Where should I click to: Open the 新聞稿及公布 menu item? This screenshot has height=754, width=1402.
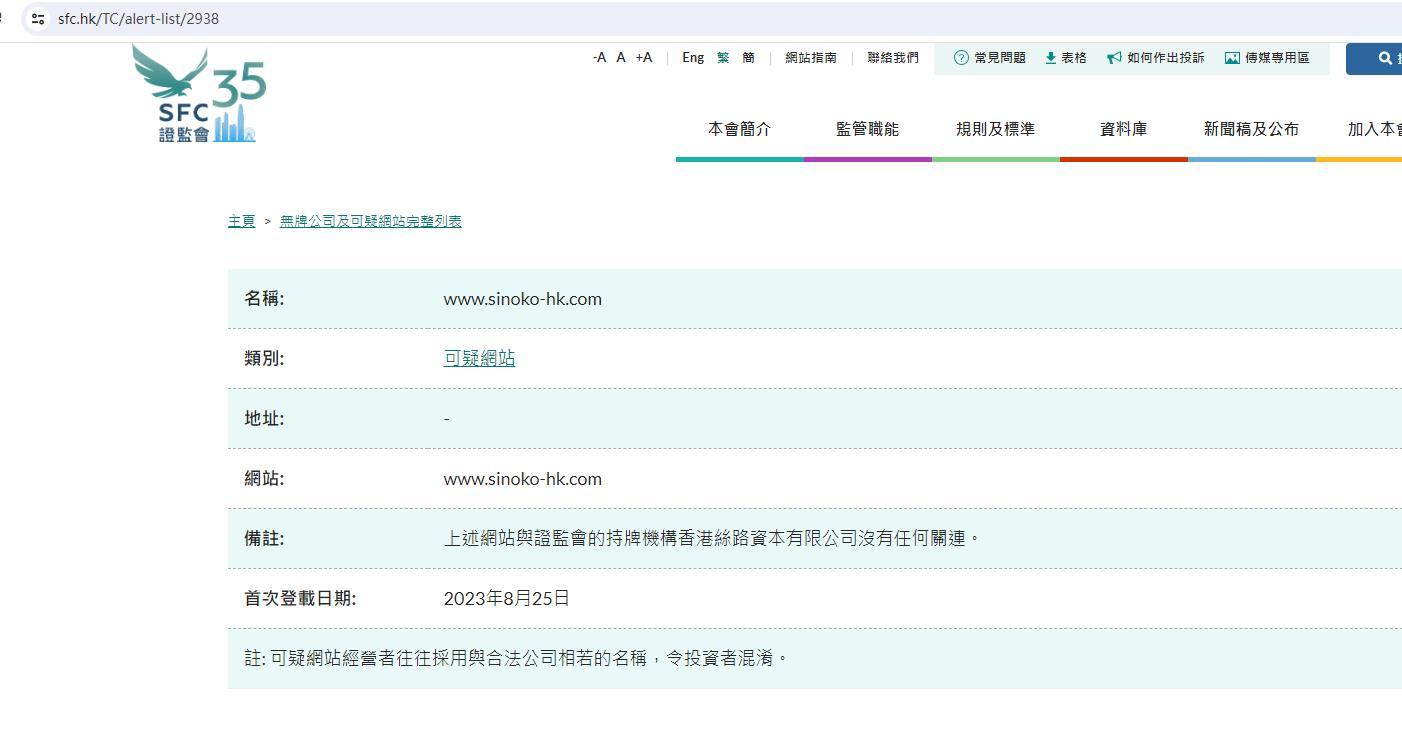[1251, 129]
